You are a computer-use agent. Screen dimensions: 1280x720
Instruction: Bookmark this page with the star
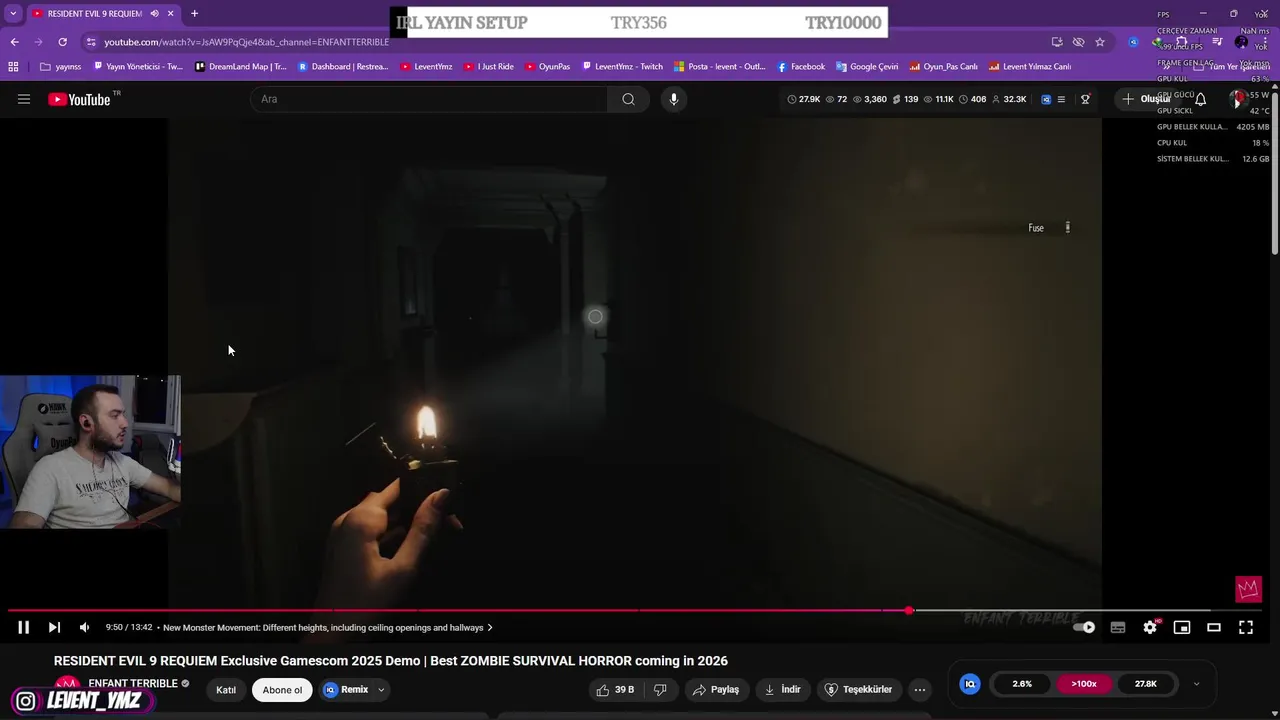[1100, 42]
